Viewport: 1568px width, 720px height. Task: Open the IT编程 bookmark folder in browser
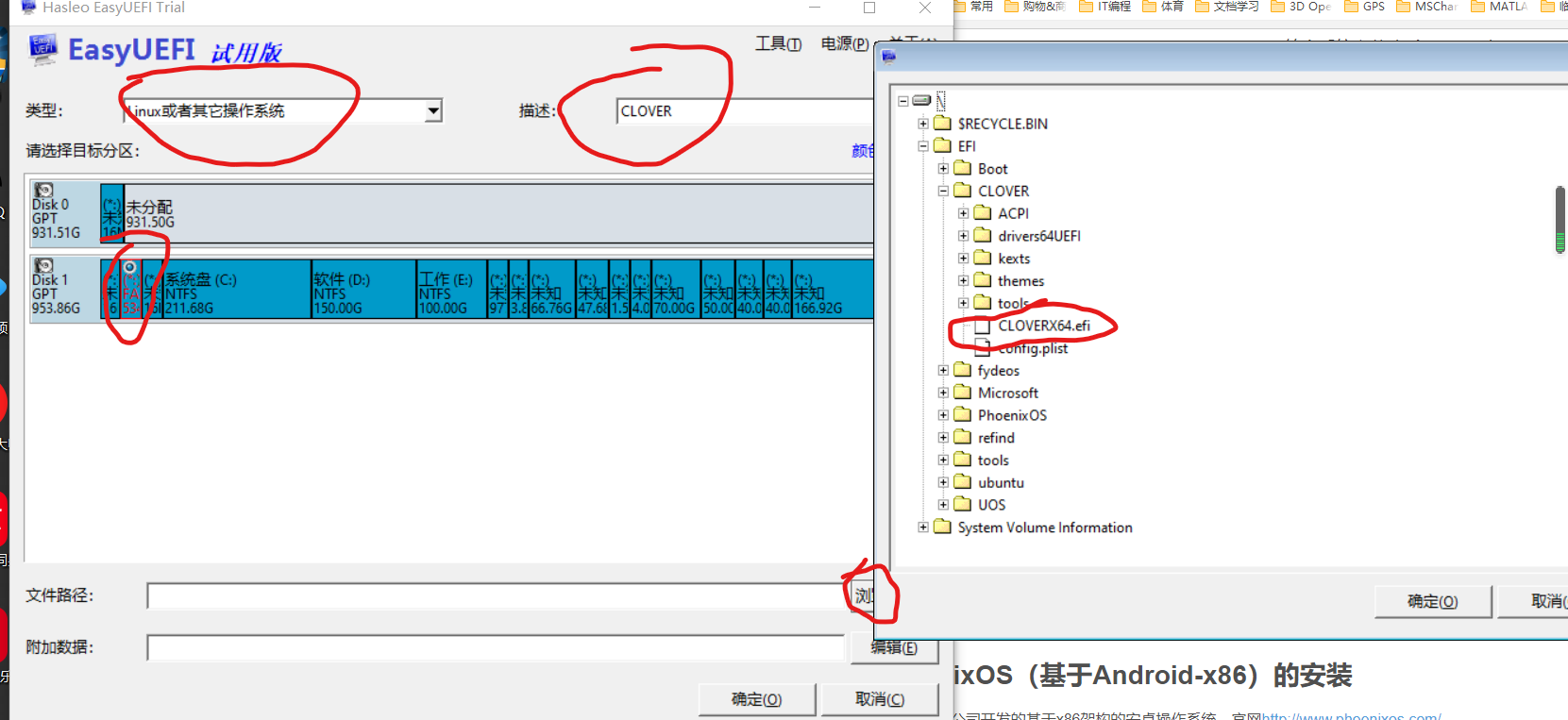(x=1104, y=6)
